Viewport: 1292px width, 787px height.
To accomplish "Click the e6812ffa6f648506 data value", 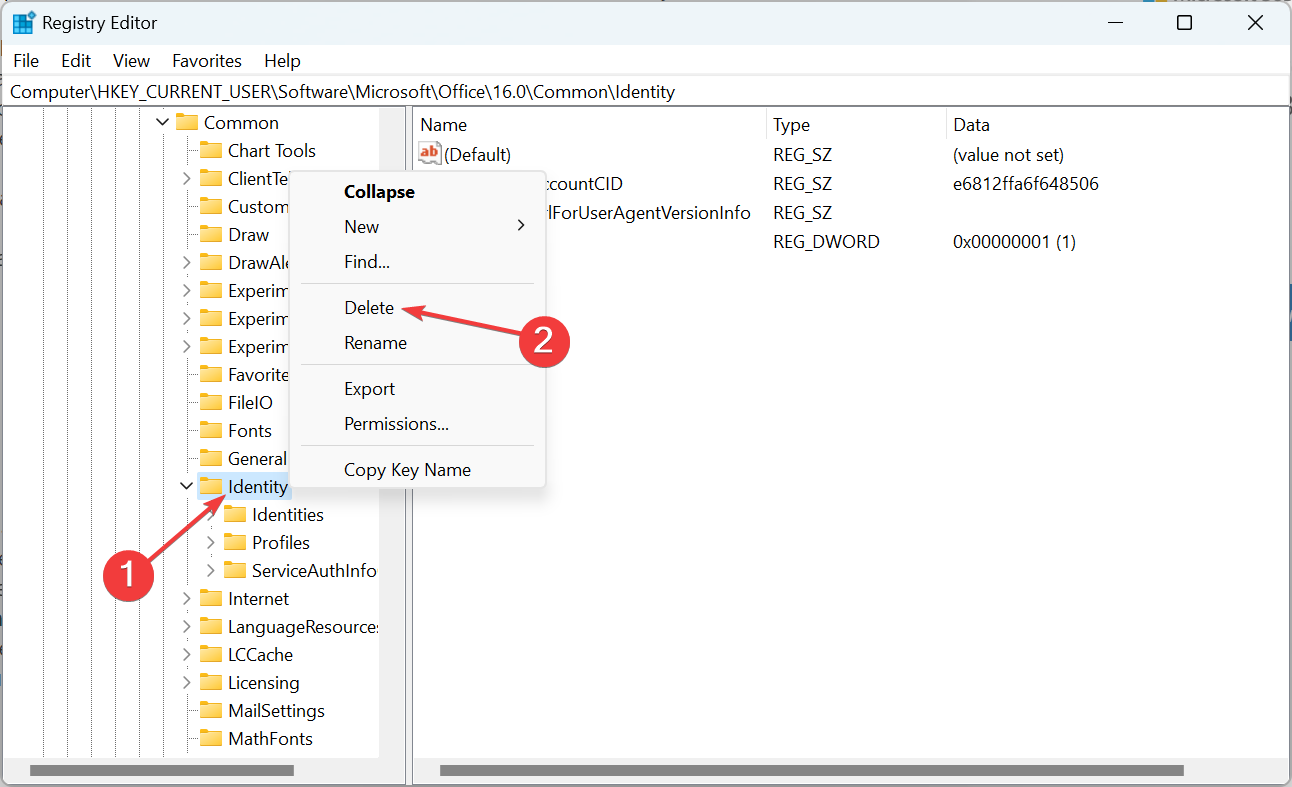I will [x=1026, y=184].
